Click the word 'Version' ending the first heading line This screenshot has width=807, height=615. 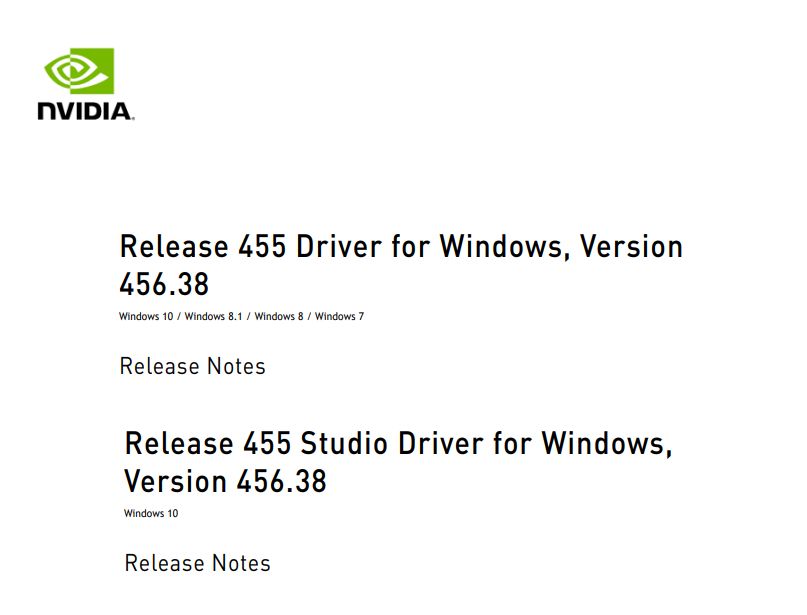click(631, 246)
